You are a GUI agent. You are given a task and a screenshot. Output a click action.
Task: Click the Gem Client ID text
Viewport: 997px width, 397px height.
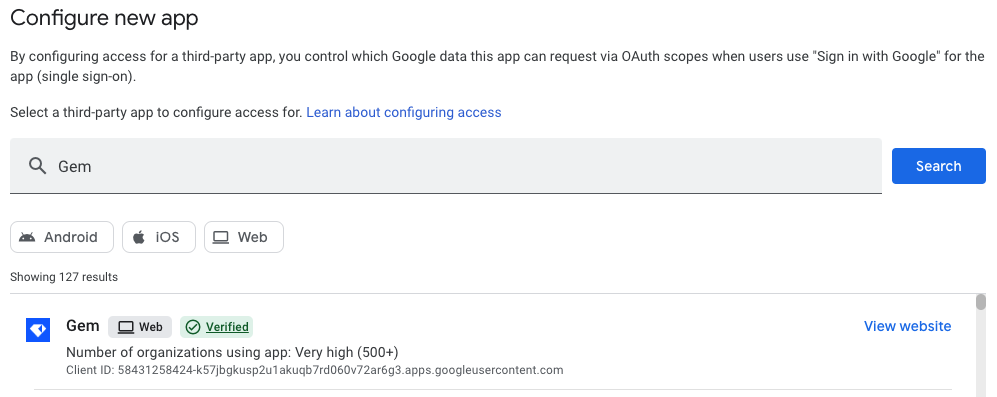(315, 370)
